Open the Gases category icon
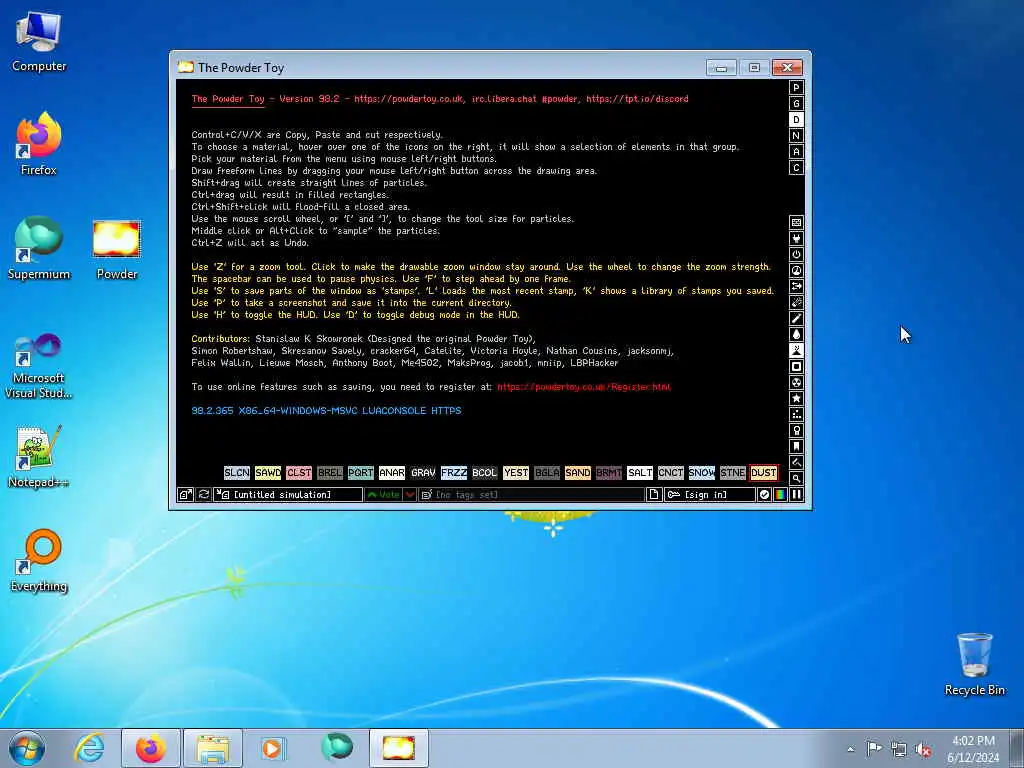Screen dimensions: 1024x768 pyautogui.click(x=796, y=319)
